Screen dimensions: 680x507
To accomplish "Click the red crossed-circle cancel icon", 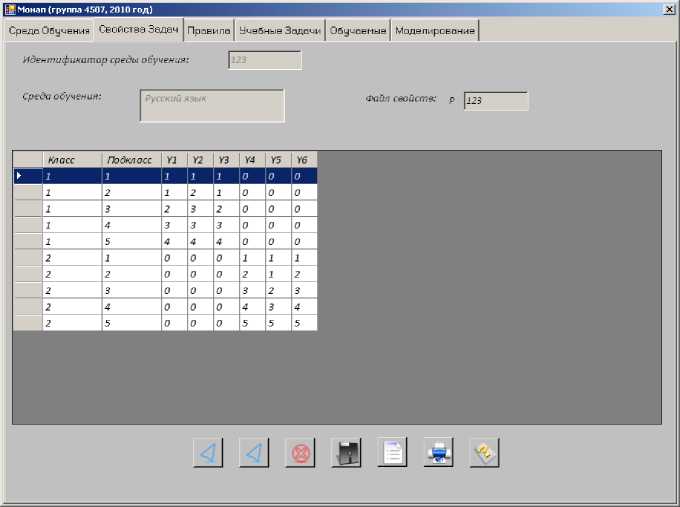I will pyautogui.click(x=300, y=453).
